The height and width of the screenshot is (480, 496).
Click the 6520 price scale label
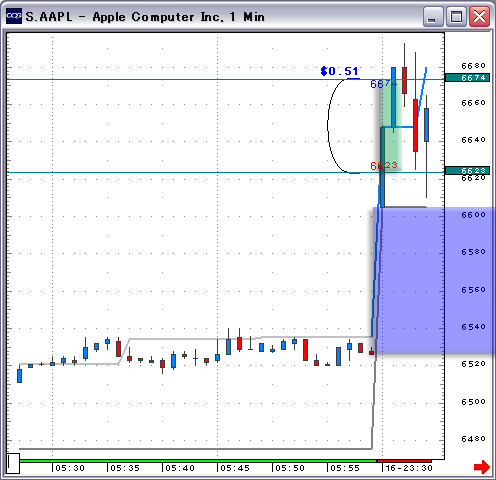pyautogui.click(x=473, y=364)
